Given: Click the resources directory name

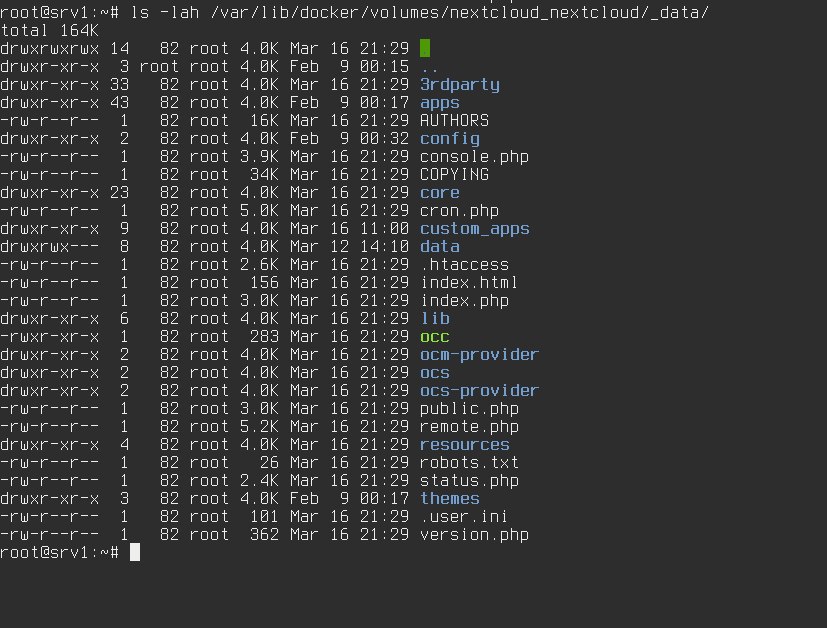Looking at the screenshot, I should click(464, 444).
